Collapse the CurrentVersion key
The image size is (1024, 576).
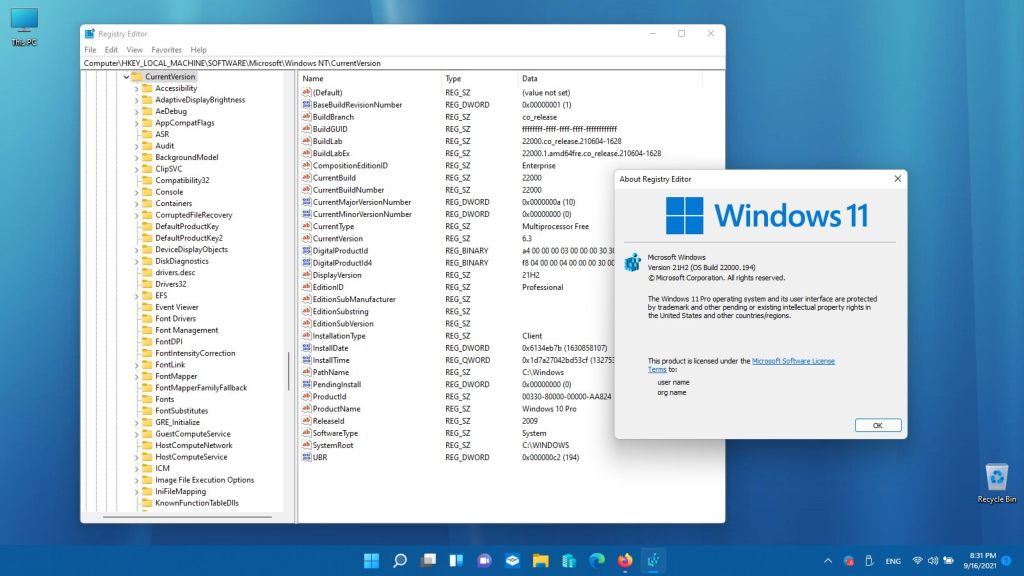pyautogui.click(x=126, y=77)
